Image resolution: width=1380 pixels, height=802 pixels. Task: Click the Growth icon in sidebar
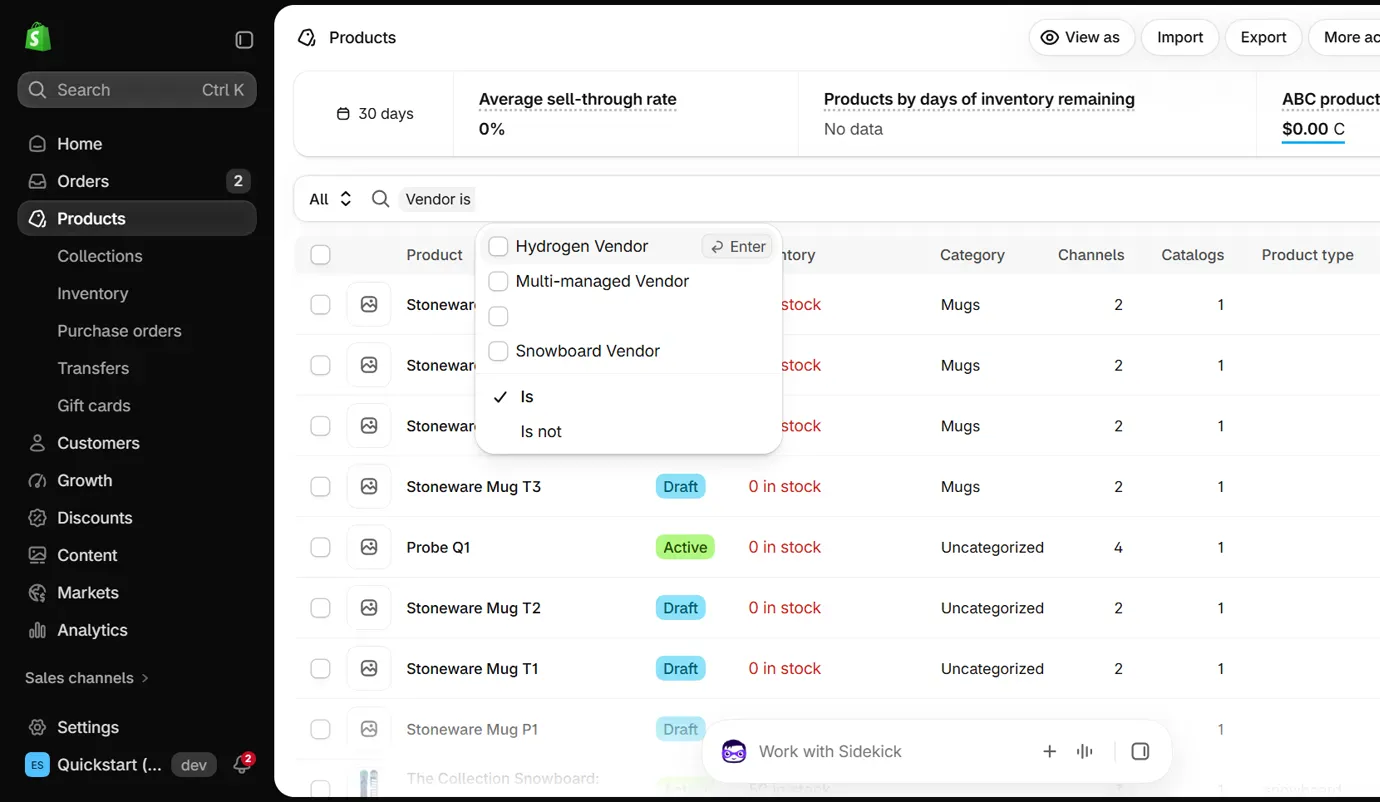[37, 481]
